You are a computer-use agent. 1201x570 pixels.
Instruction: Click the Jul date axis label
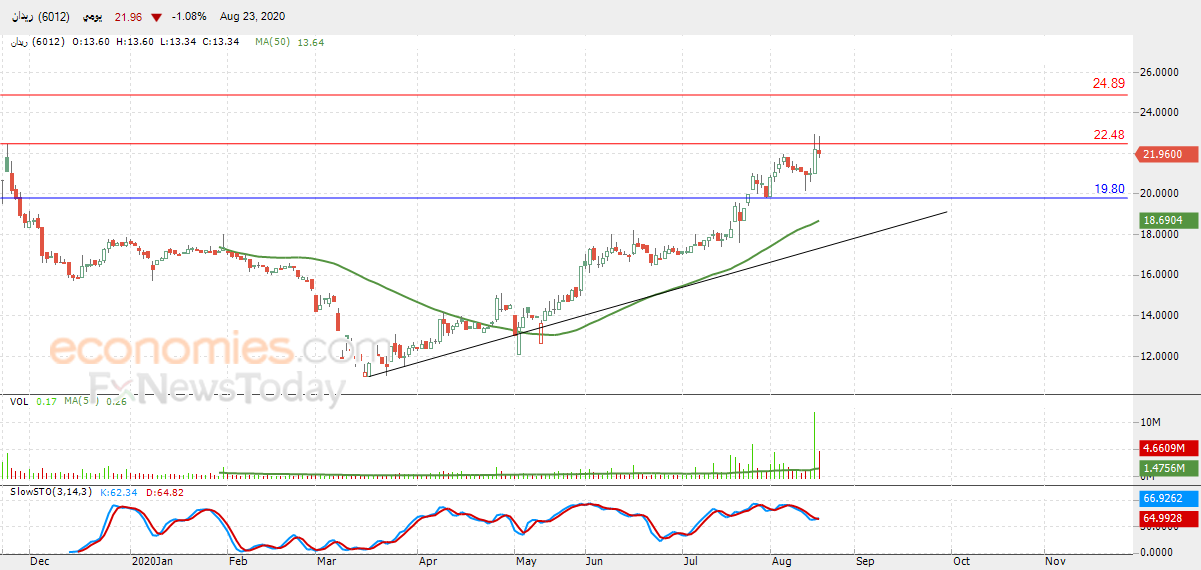click(689, 562)
